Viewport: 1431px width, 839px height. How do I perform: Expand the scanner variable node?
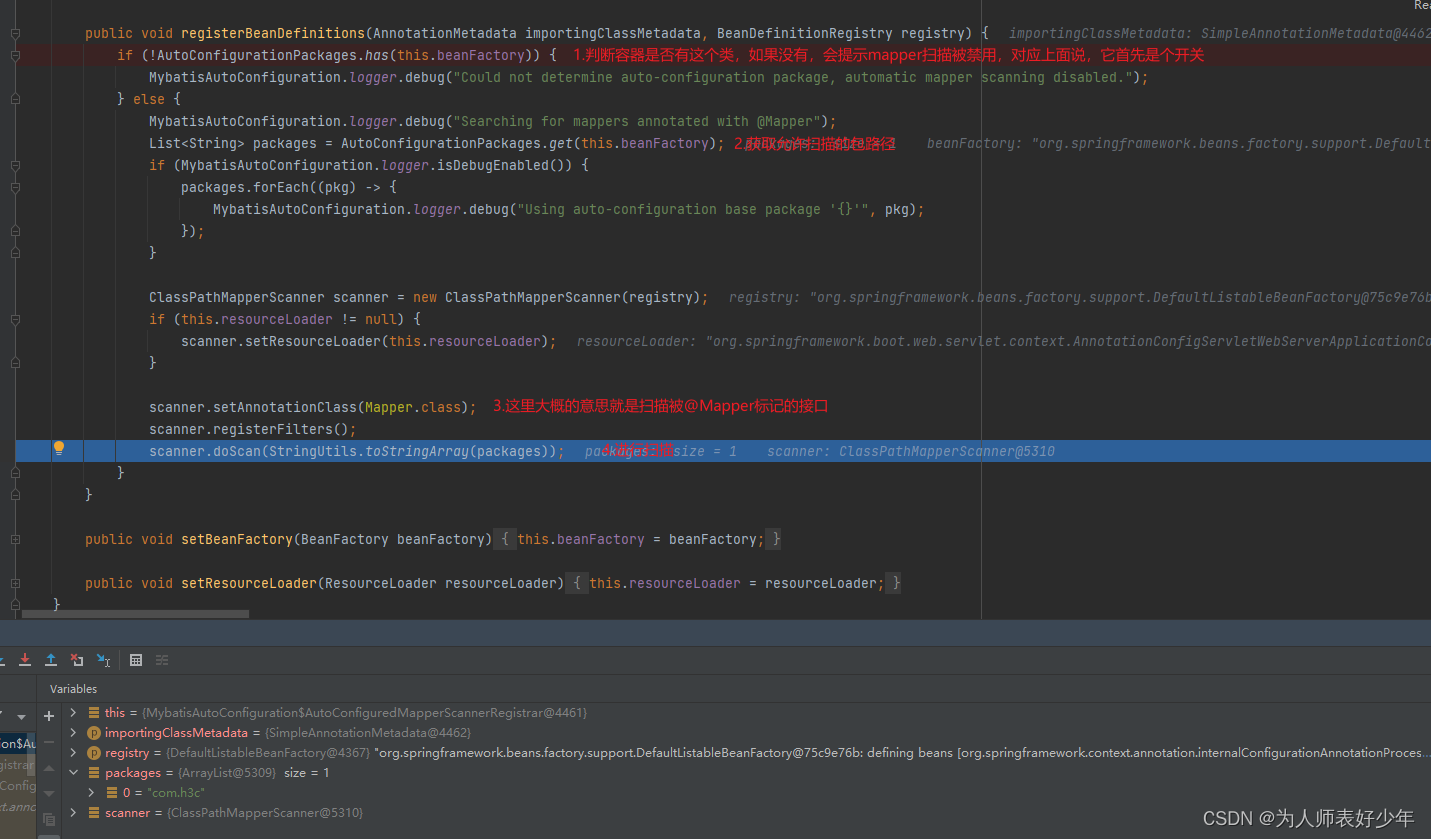click(73, 813)
